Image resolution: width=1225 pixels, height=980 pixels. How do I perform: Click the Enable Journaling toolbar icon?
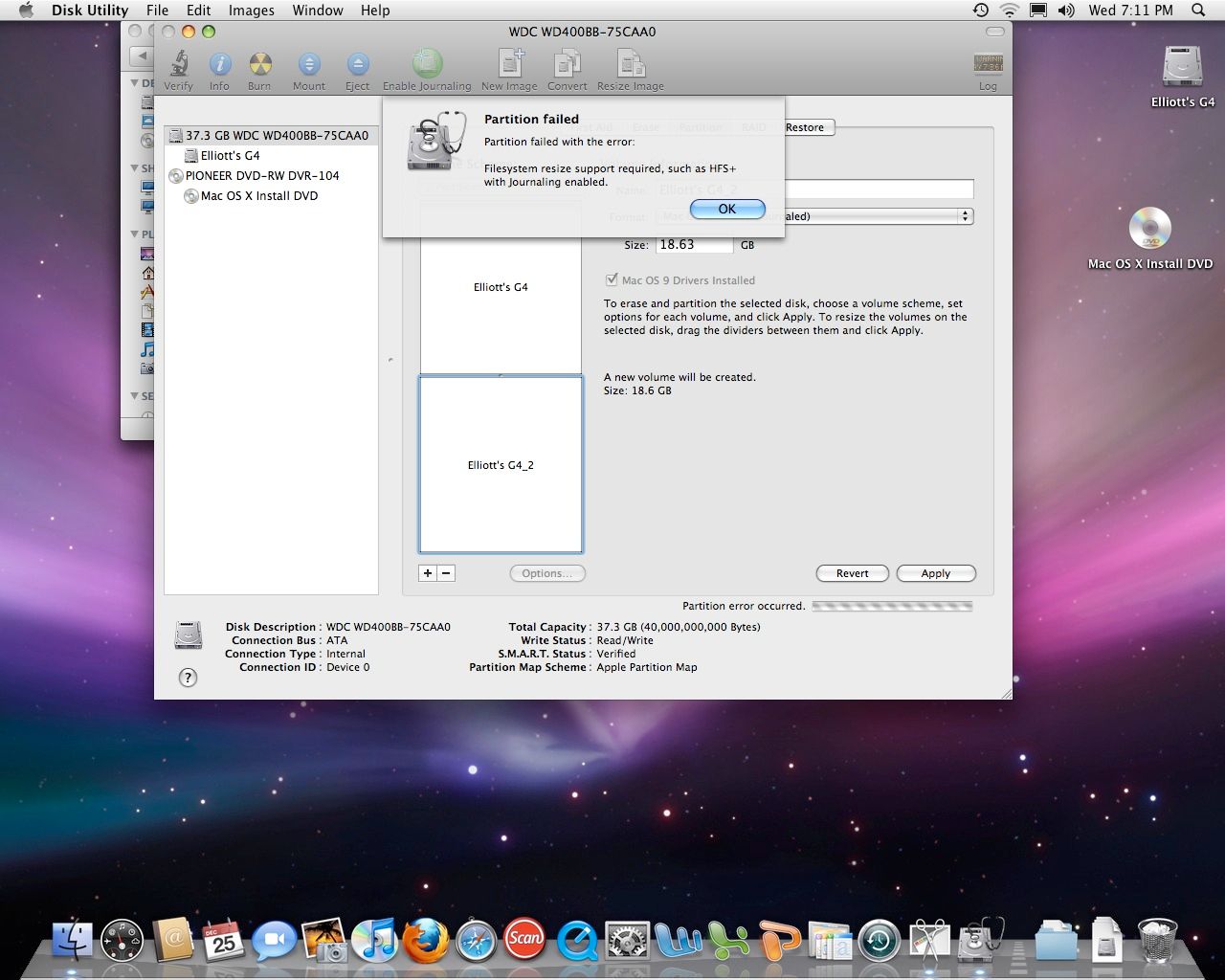coord(427,64)
